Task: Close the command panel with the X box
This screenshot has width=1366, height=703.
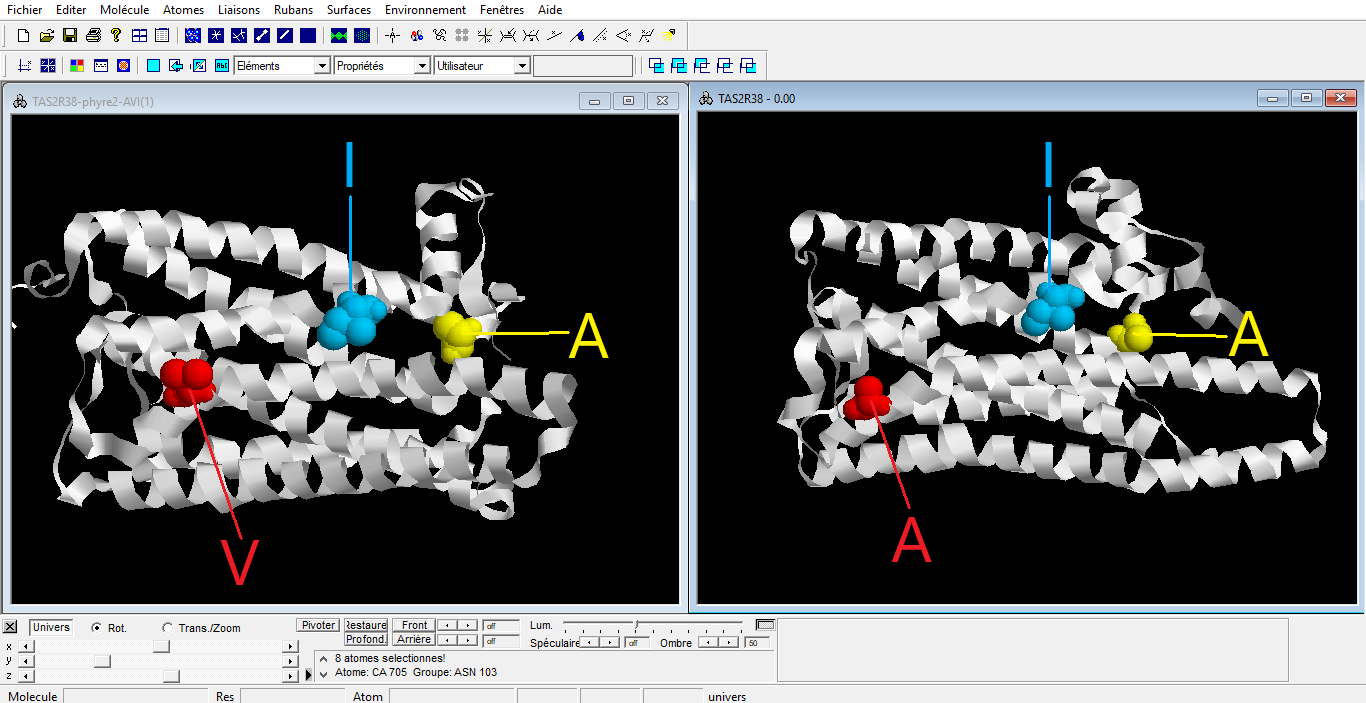Action: pos(10,627)
